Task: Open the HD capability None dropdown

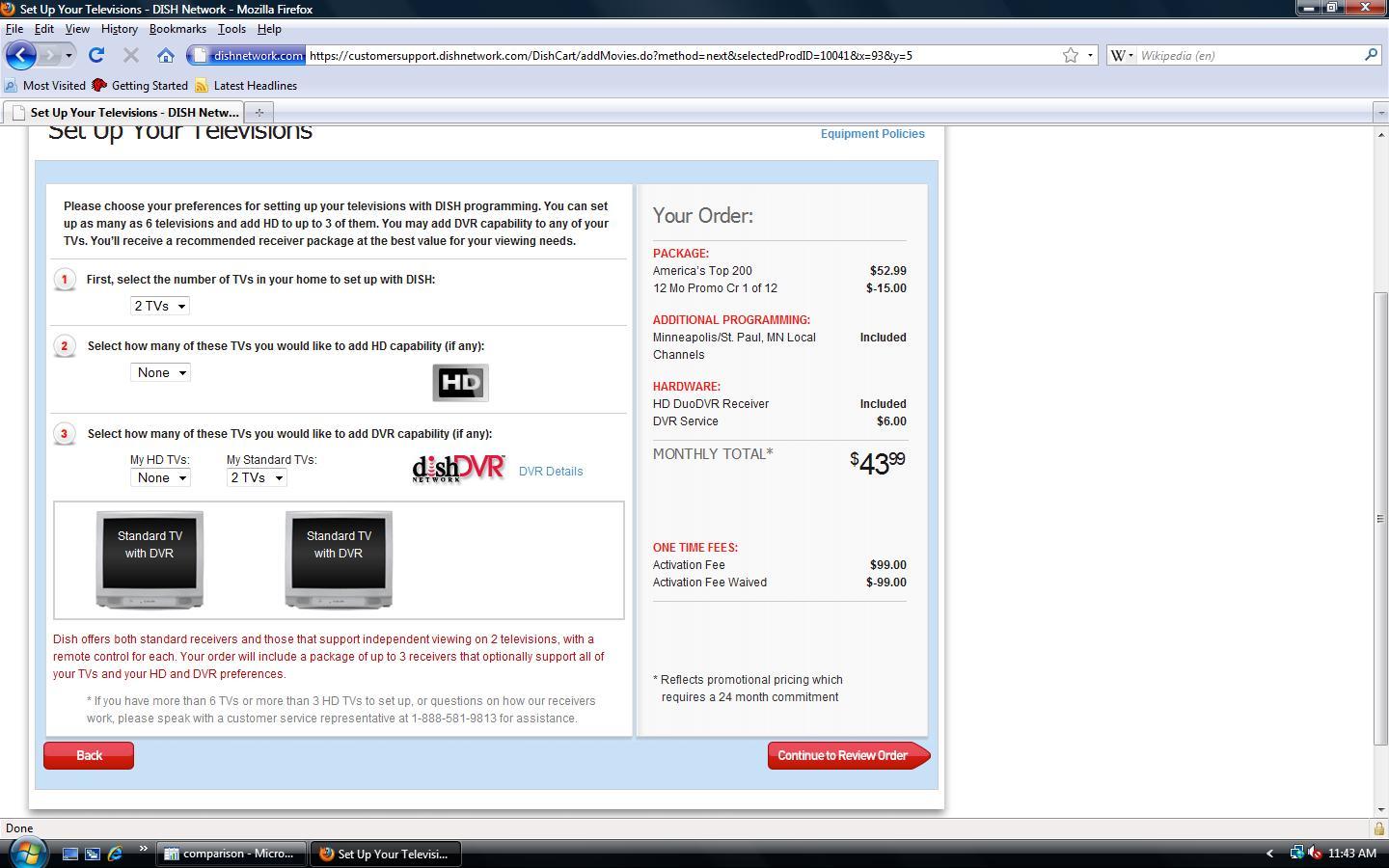Action: (x=160, y=372)
